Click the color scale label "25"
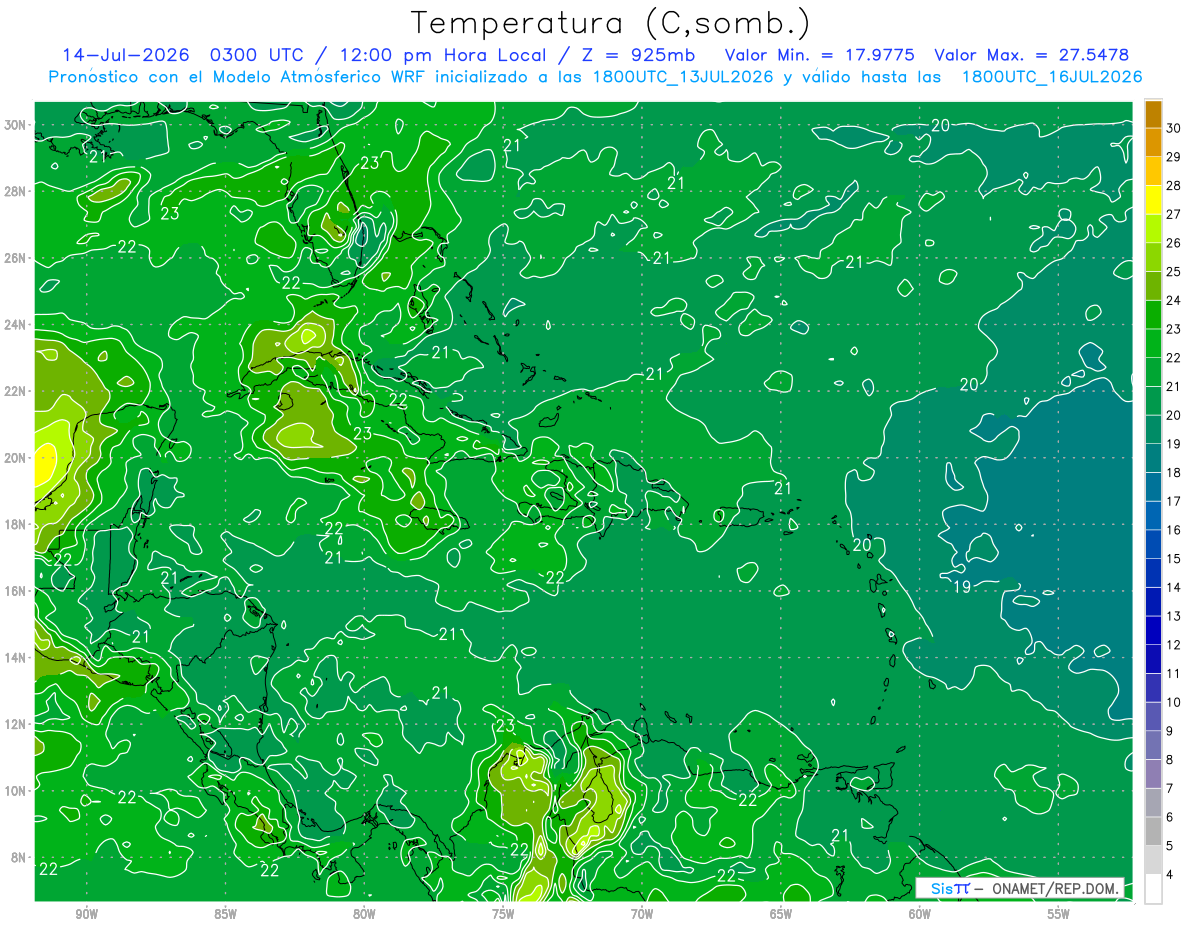This screenshot has height=927, width=1200. click(1174, 271)
